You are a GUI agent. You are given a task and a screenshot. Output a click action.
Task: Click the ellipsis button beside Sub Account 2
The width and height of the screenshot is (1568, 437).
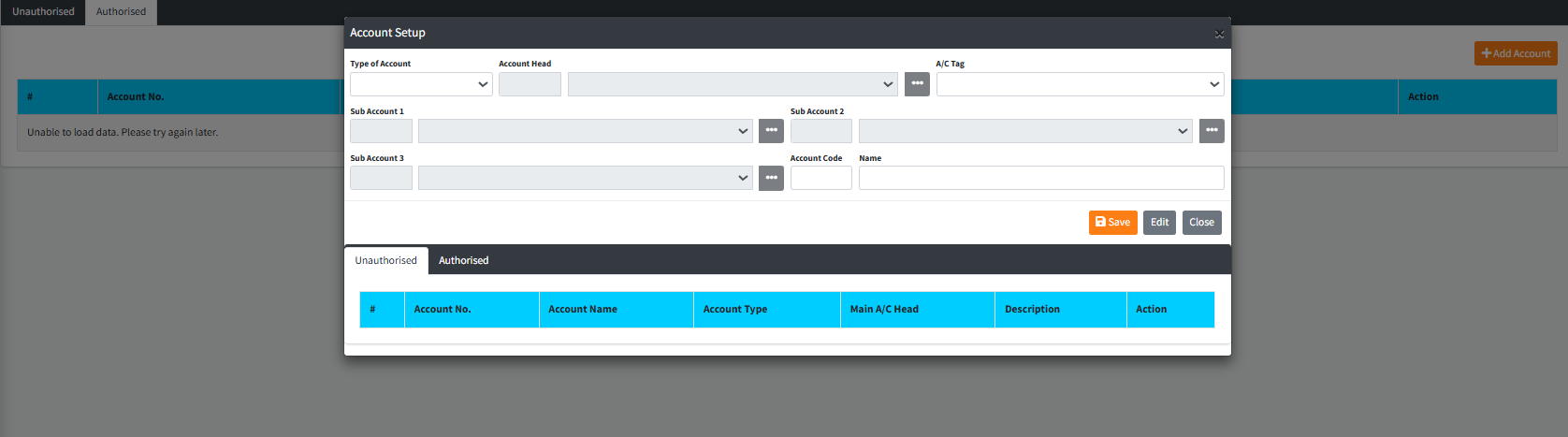(x=1212, y=131)
